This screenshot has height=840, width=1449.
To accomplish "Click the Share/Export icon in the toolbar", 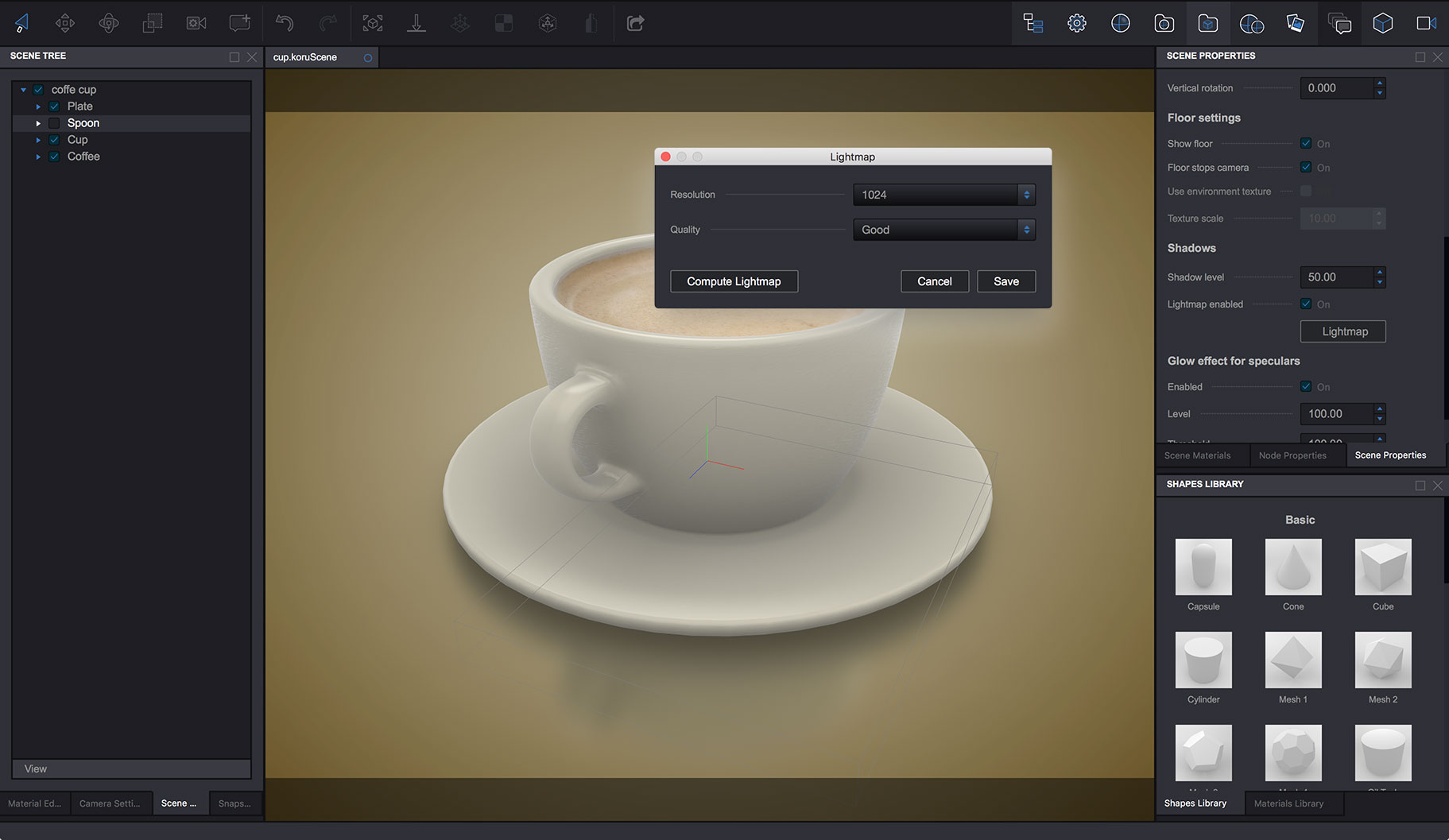I will [635, 22].
